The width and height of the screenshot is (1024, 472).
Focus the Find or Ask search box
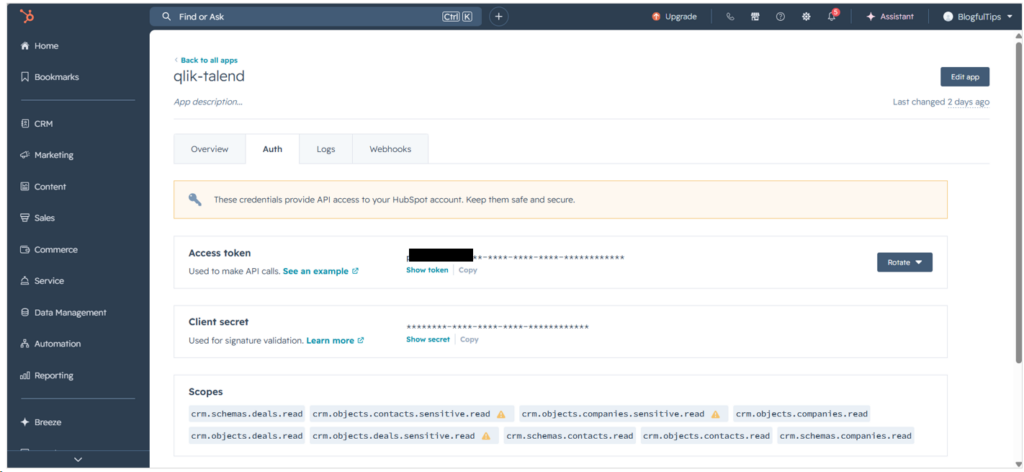315,17
